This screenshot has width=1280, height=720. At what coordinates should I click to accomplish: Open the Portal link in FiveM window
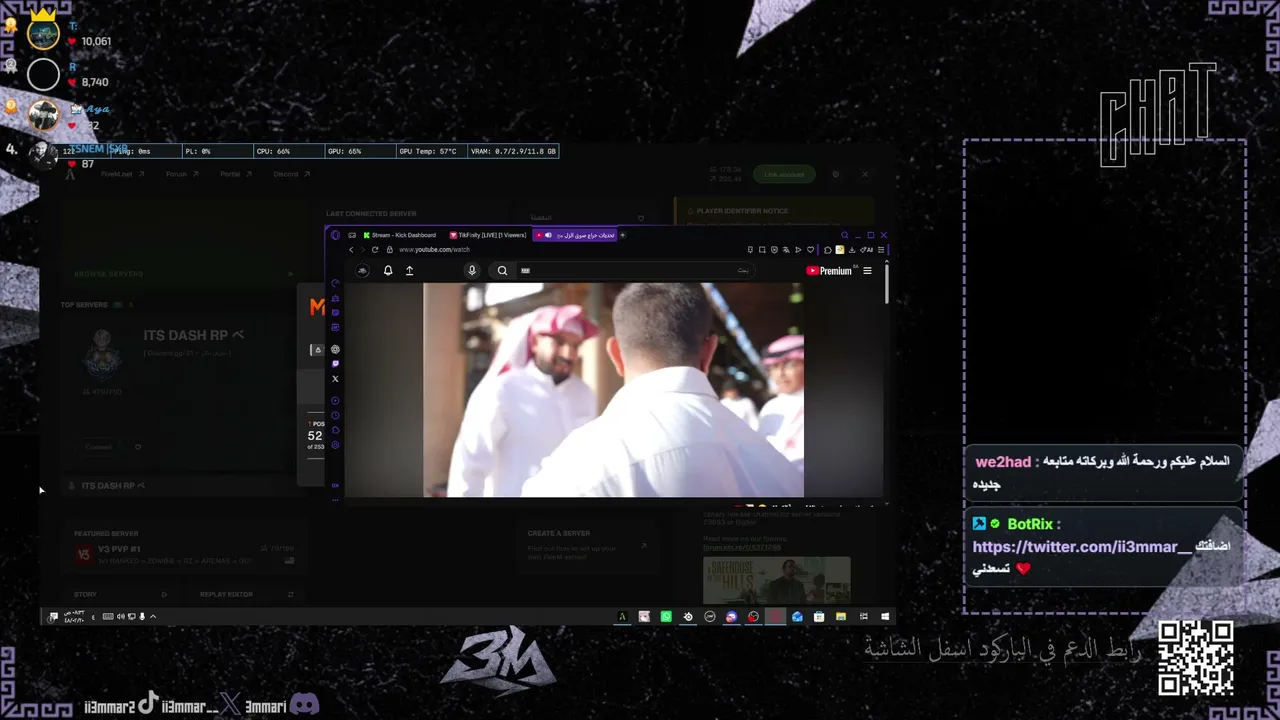click(x=235, y=174)
